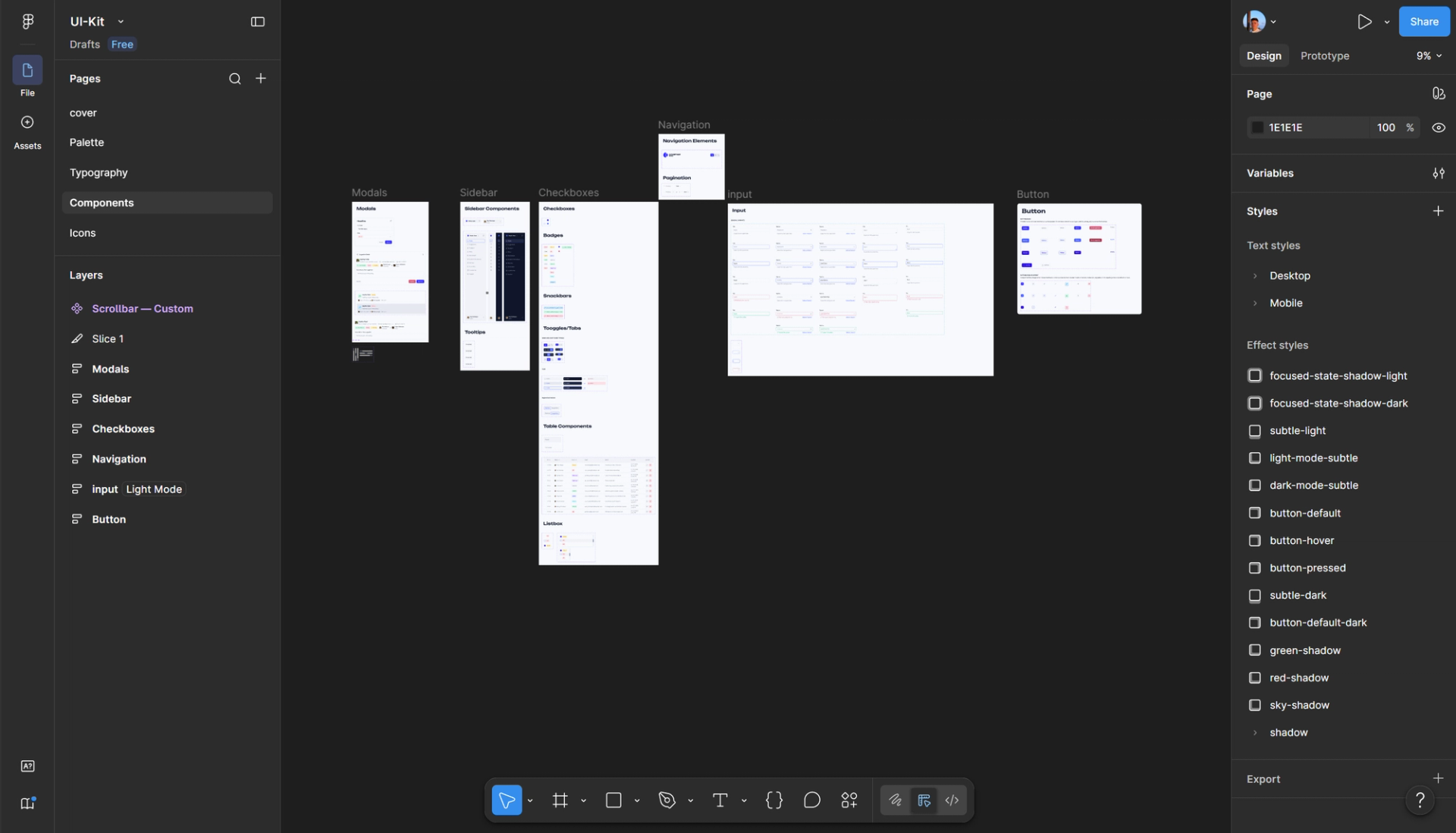Switch to Design mode toolbar icon
This screenshot has height=833, width=1456.
click(924, 800)
